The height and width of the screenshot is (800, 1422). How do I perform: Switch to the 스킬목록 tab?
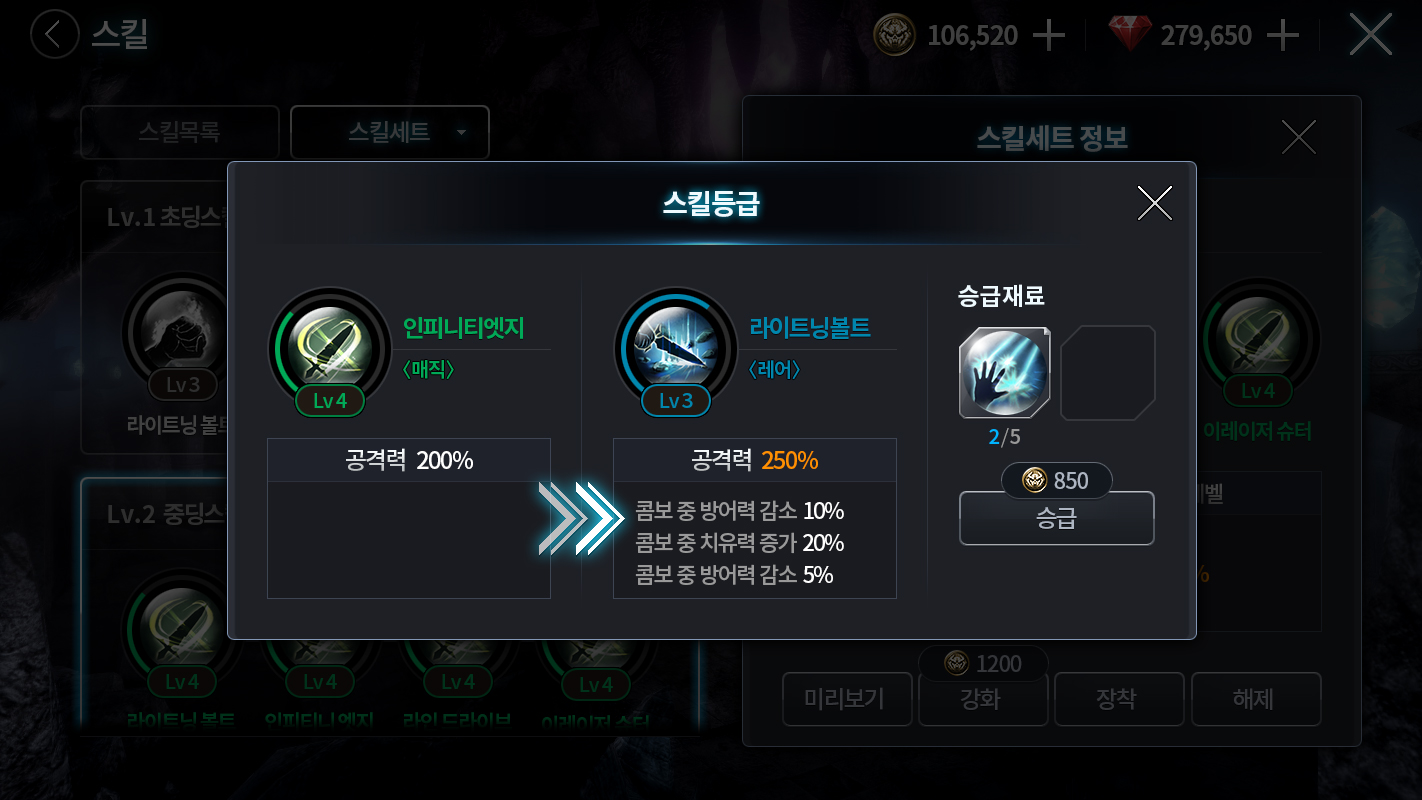click(x=180, y=132)
